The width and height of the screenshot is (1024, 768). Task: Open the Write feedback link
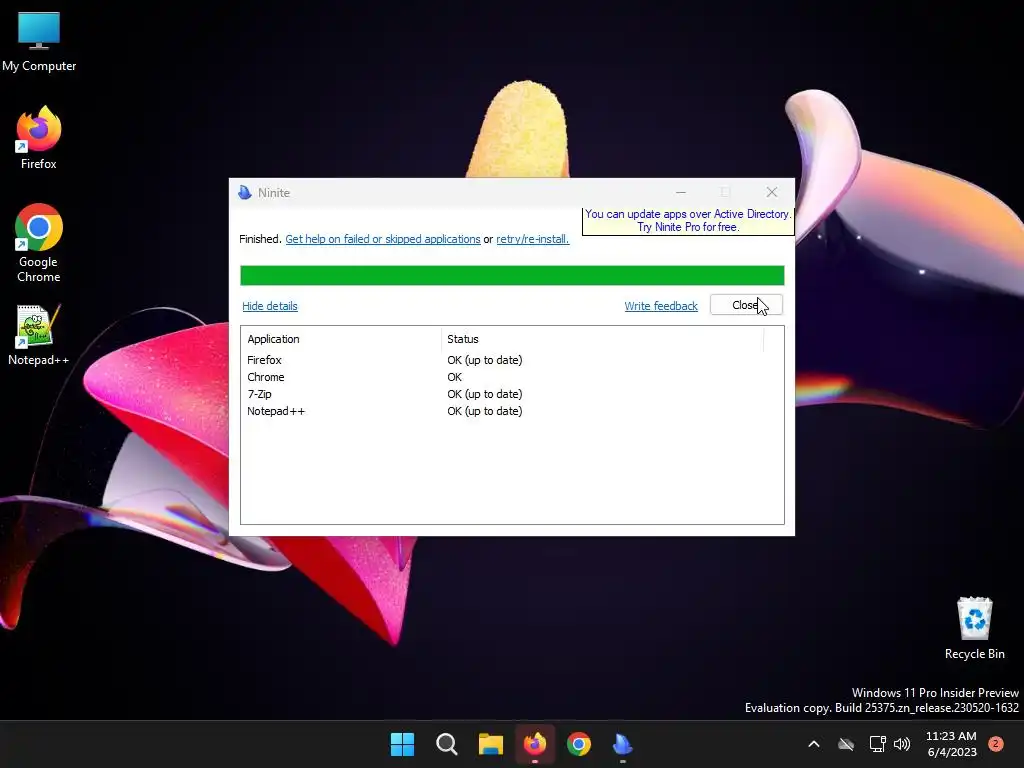[x=661, y=306]
